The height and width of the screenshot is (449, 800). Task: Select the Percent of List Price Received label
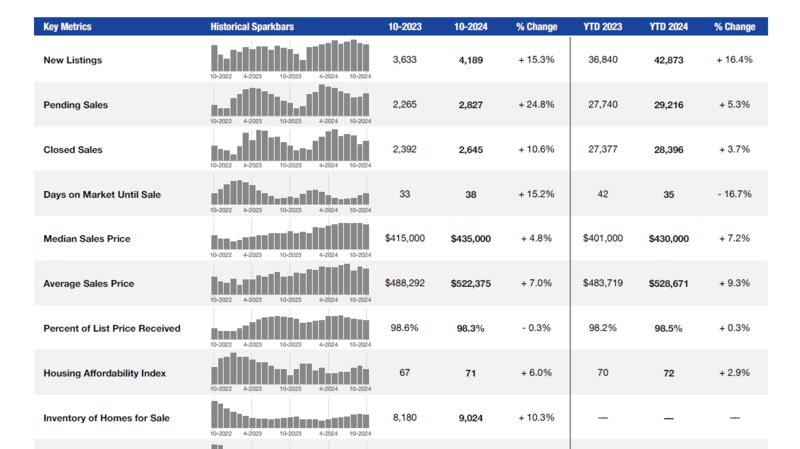(112, 328)
